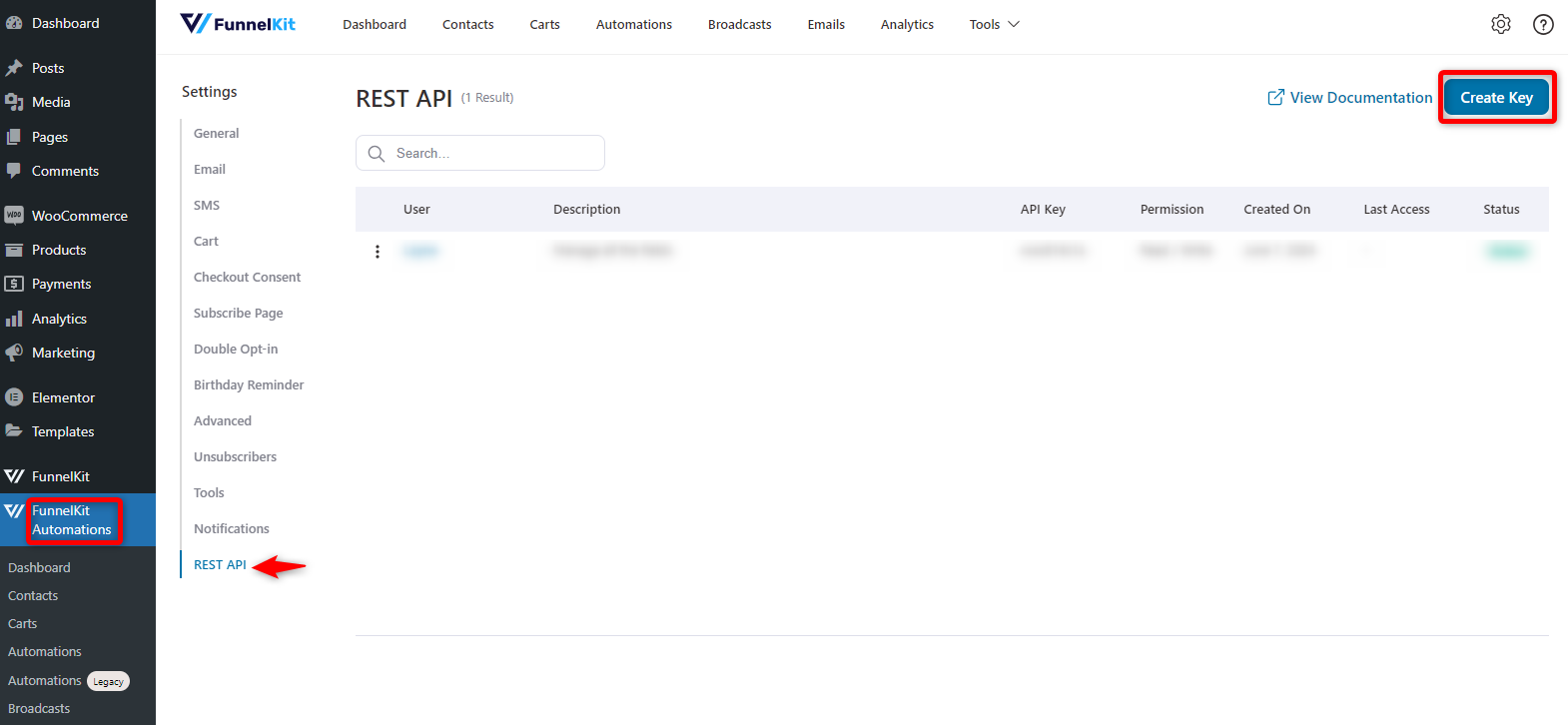Open Analytics in top navigation
The image size is (1568, 725).
click(907, 24)
